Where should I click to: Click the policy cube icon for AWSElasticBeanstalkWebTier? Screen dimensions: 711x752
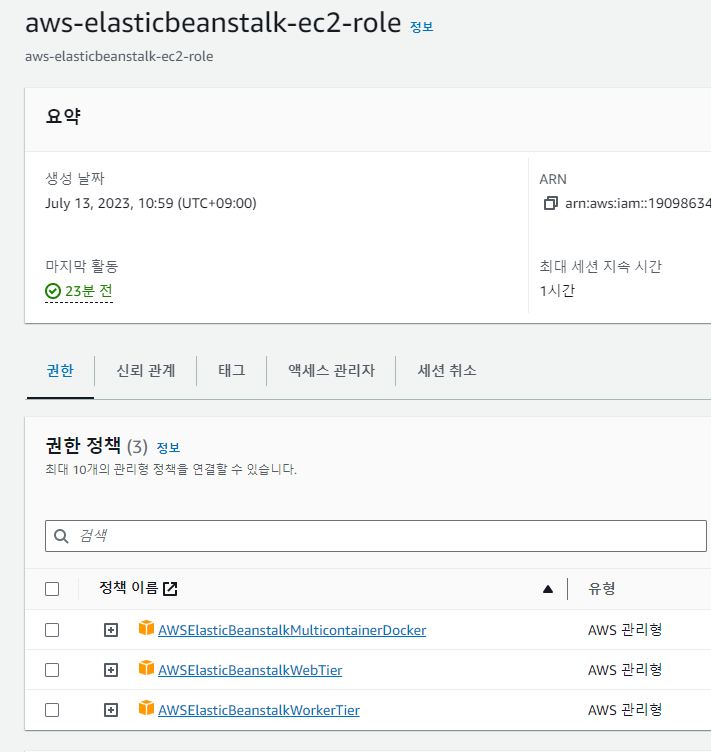(146, 668)
